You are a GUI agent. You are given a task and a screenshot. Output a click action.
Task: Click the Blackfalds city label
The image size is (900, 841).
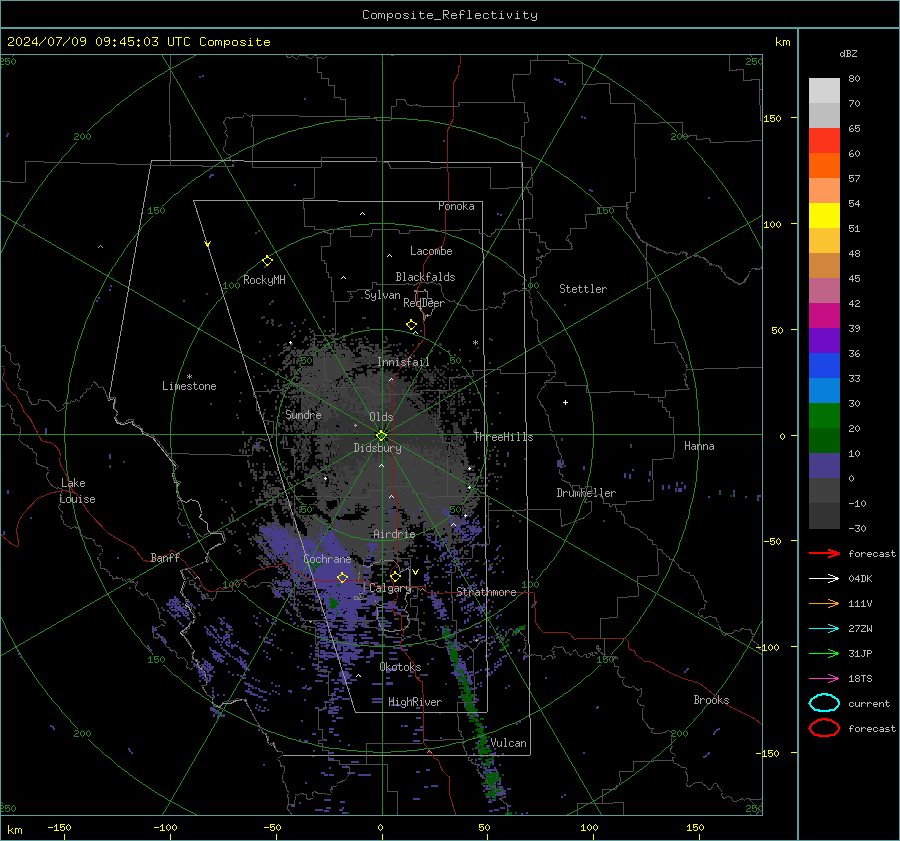[x=425, y=277]
